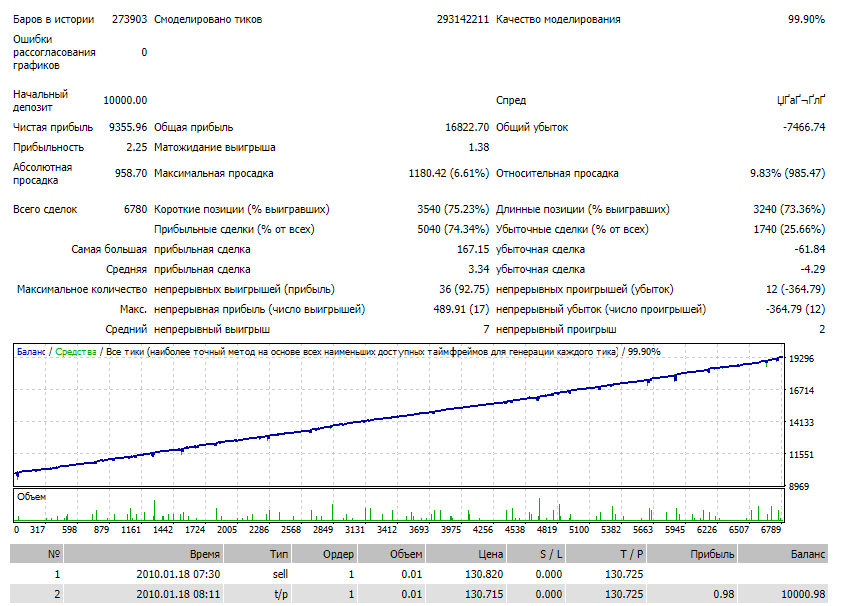Select the value 273903 for bars in history
The height and width of the screenshot is (606, 861).
point(130,19)
